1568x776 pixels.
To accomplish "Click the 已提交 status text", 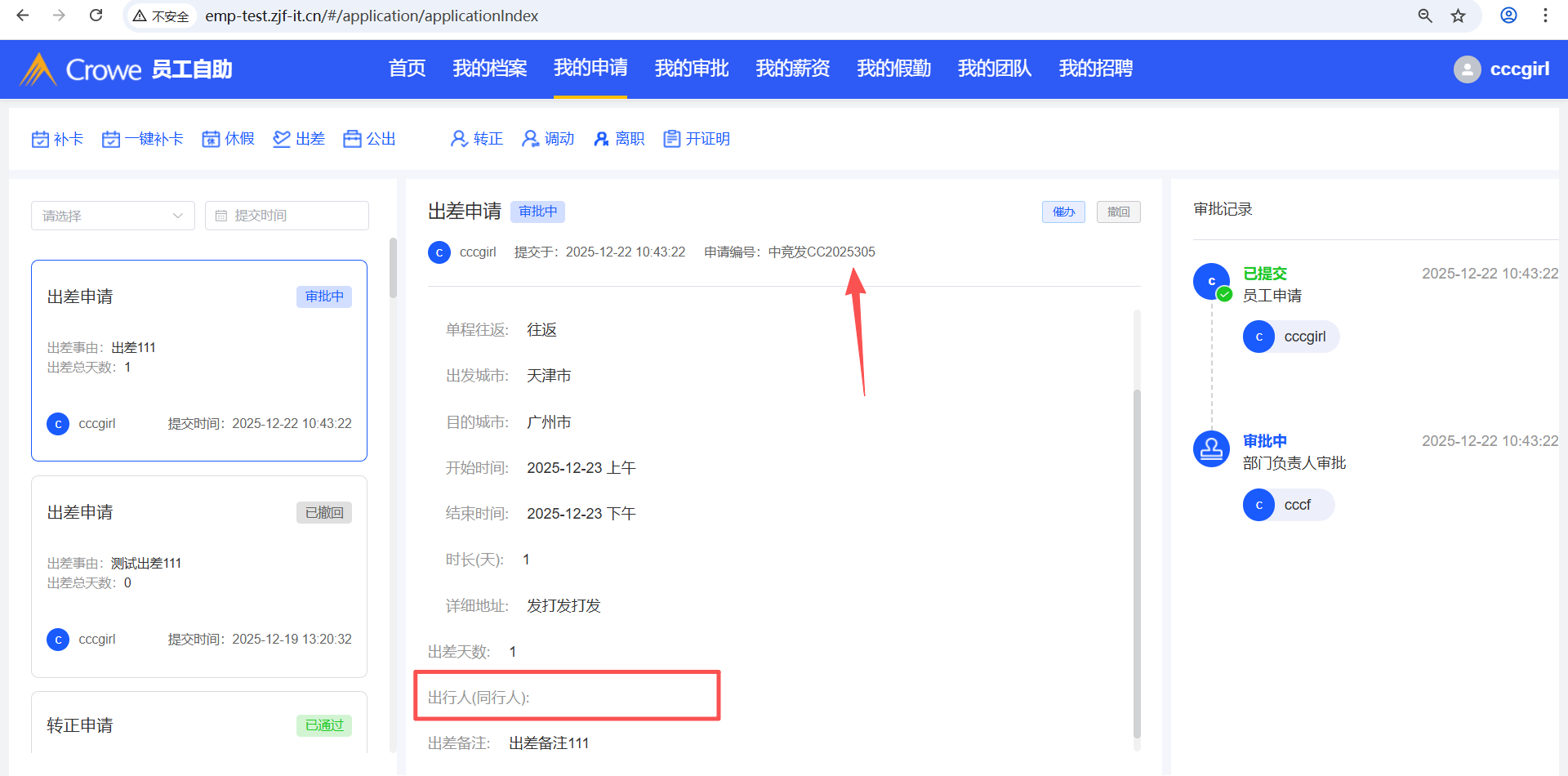I will point(1265,274).
